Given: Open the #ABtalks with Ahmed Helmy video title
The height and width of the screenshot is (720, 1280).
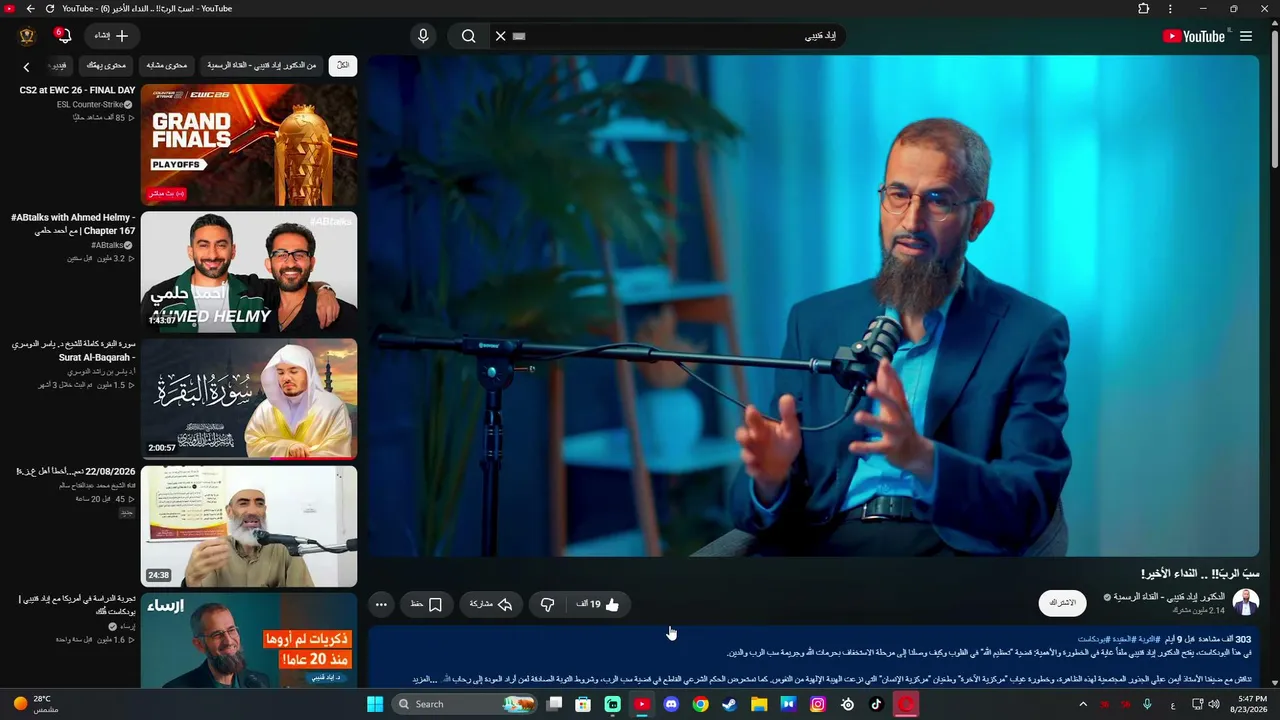Looking at the screenshot, I should point(73,224).
